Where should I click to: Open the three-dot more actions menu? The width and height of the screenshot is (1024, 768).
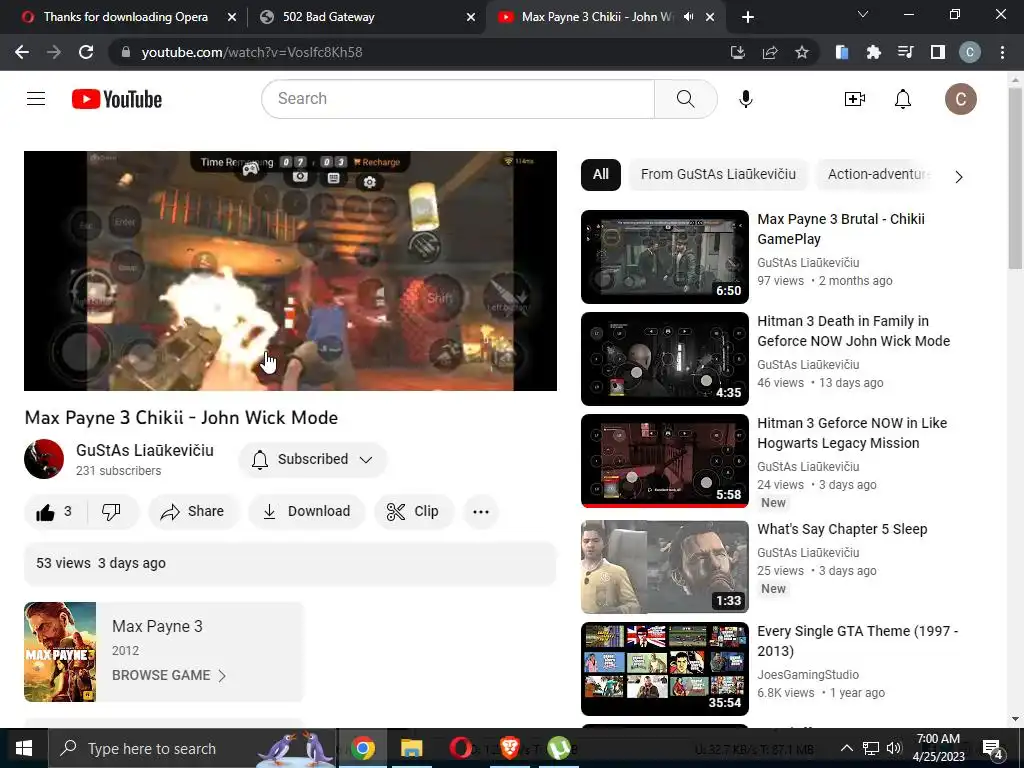(x=481, y=511)
